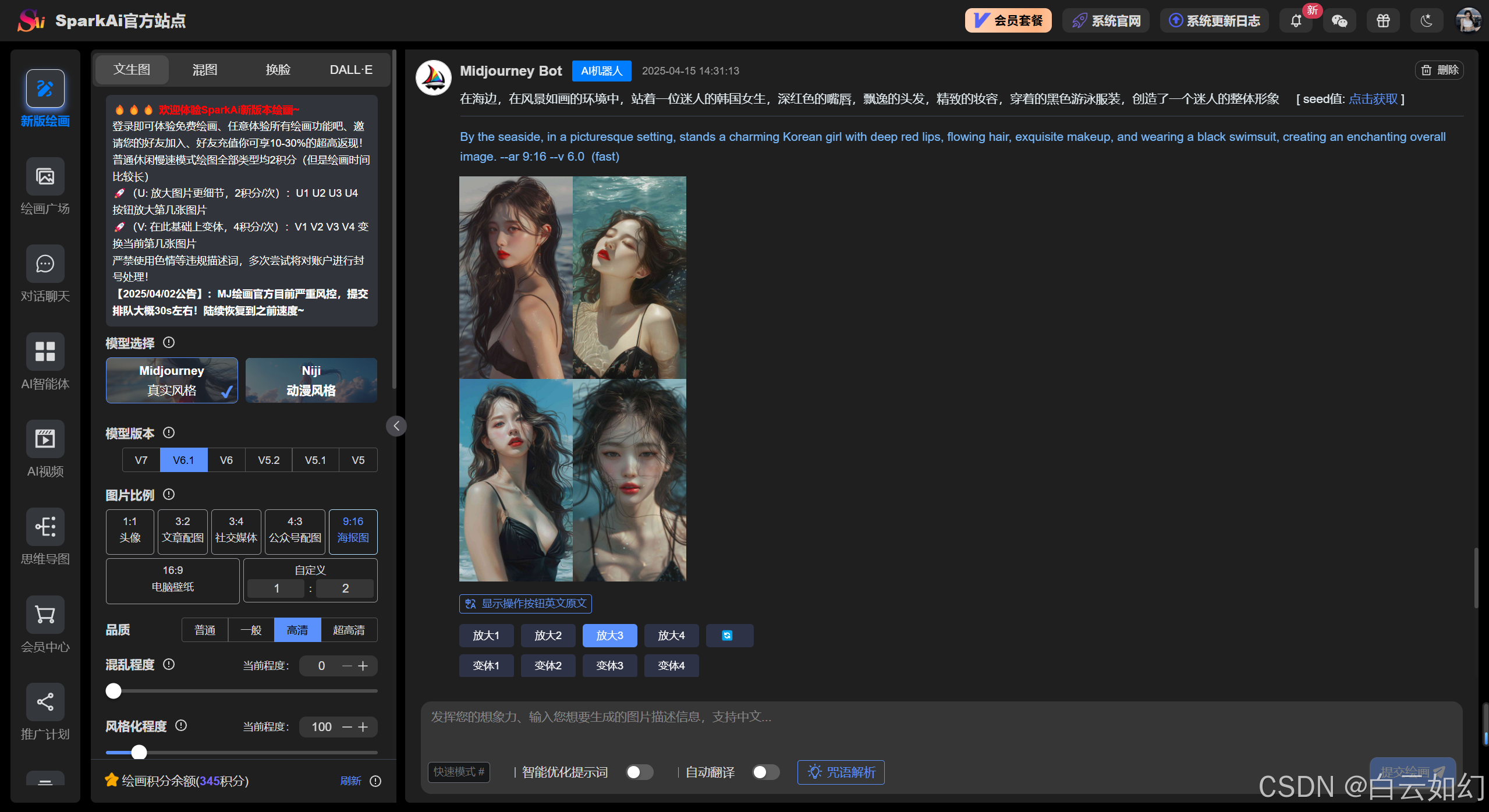Collapse the left settings panel arrow
This screenshot has width=1489, height=812.
tap(396, 426)
